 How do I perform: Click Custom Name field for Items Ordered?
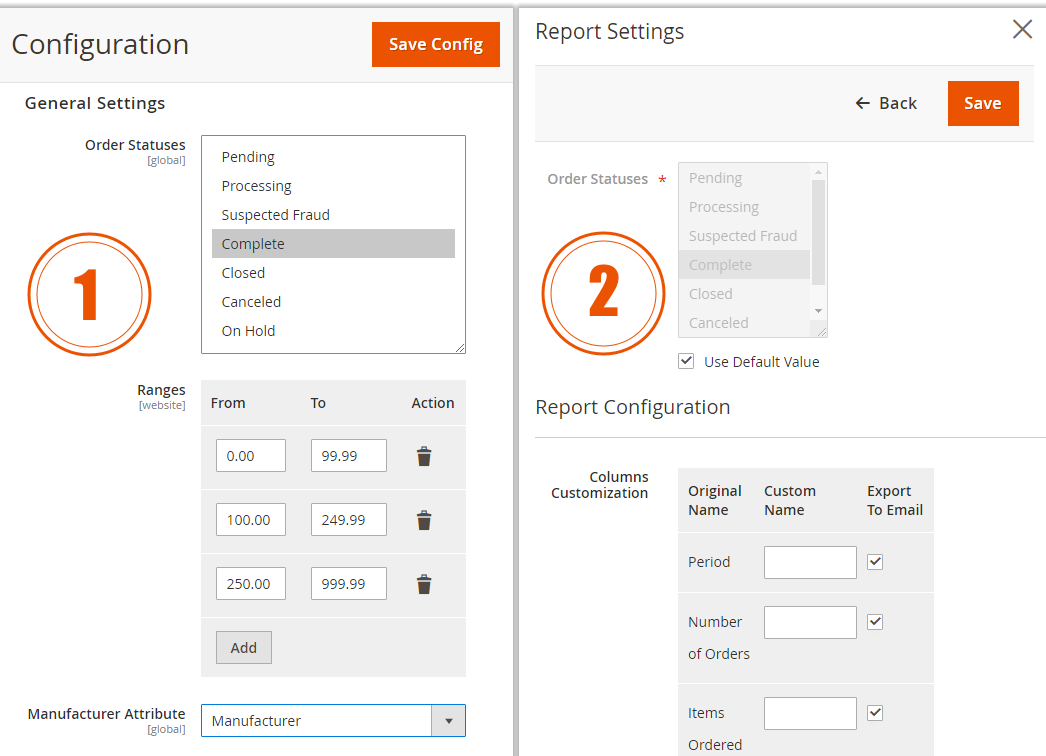pyautogui.click(x=810, y=713)
